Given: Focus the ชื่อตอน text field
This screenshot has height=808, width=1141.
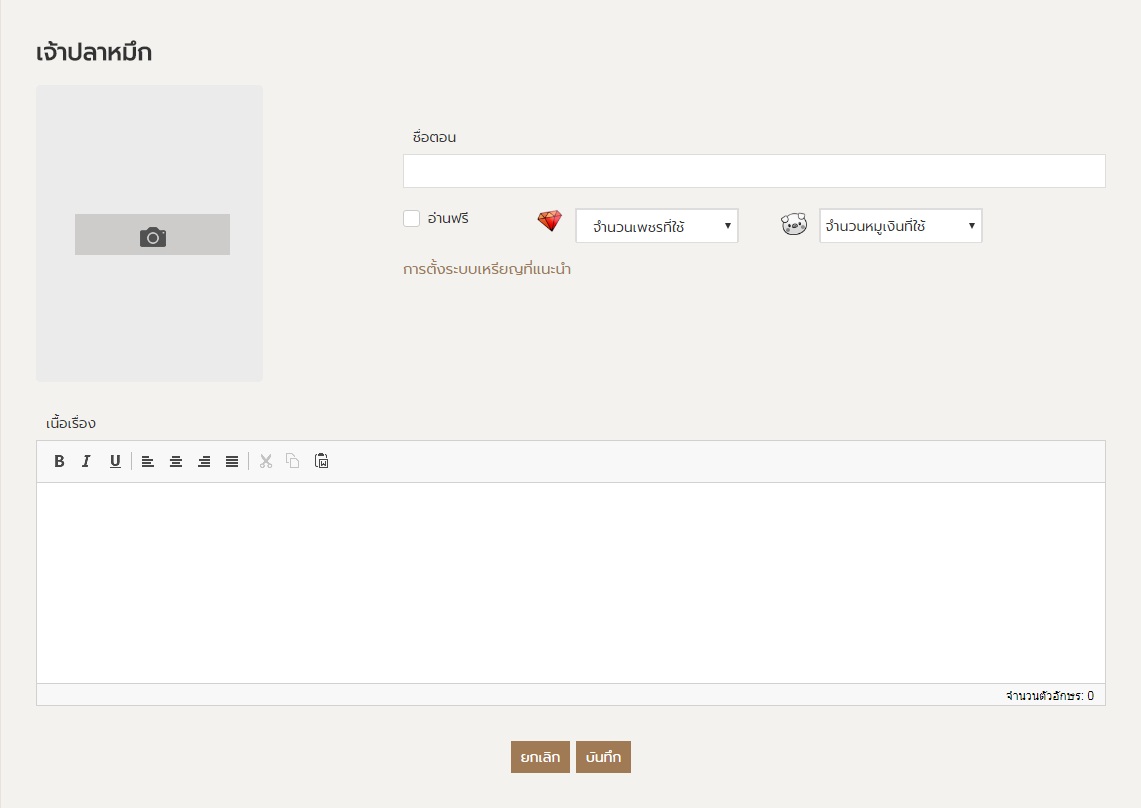Looking at the screenshot, I should pyautogui.click(x=753, y=171).
